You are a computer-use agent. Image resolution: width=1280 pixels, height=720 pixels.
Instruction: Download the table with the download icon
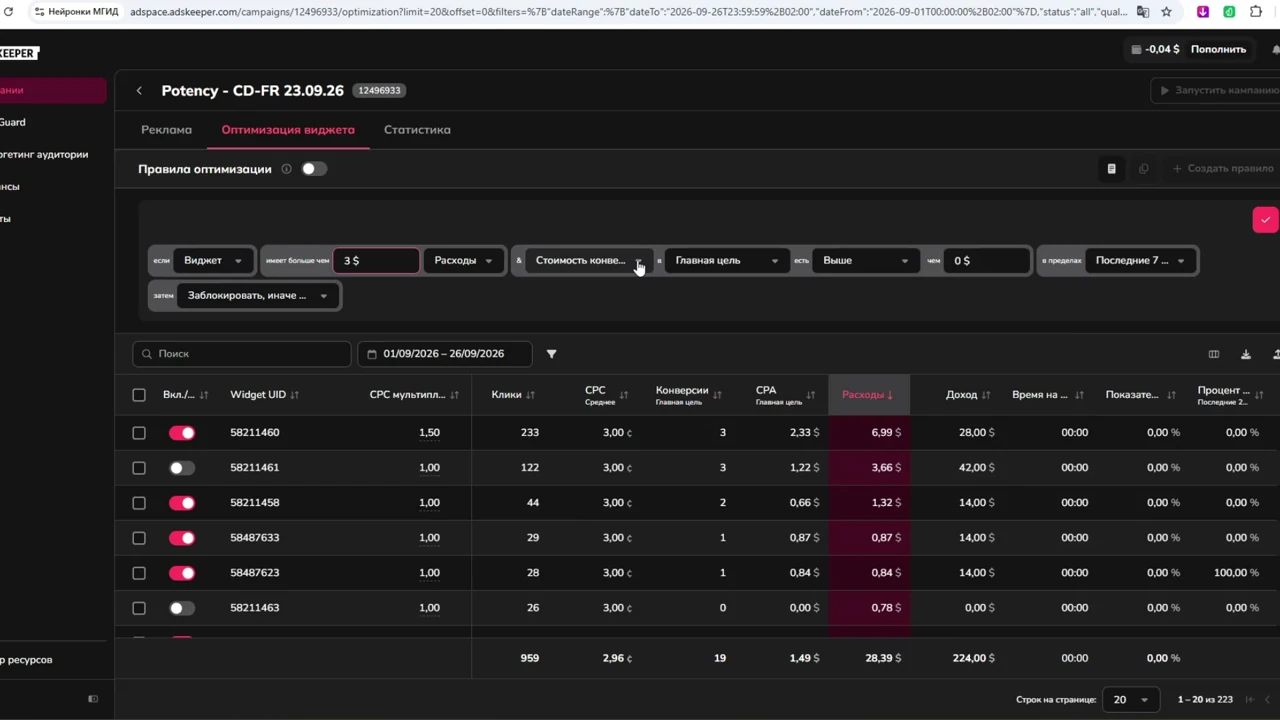1246,354
